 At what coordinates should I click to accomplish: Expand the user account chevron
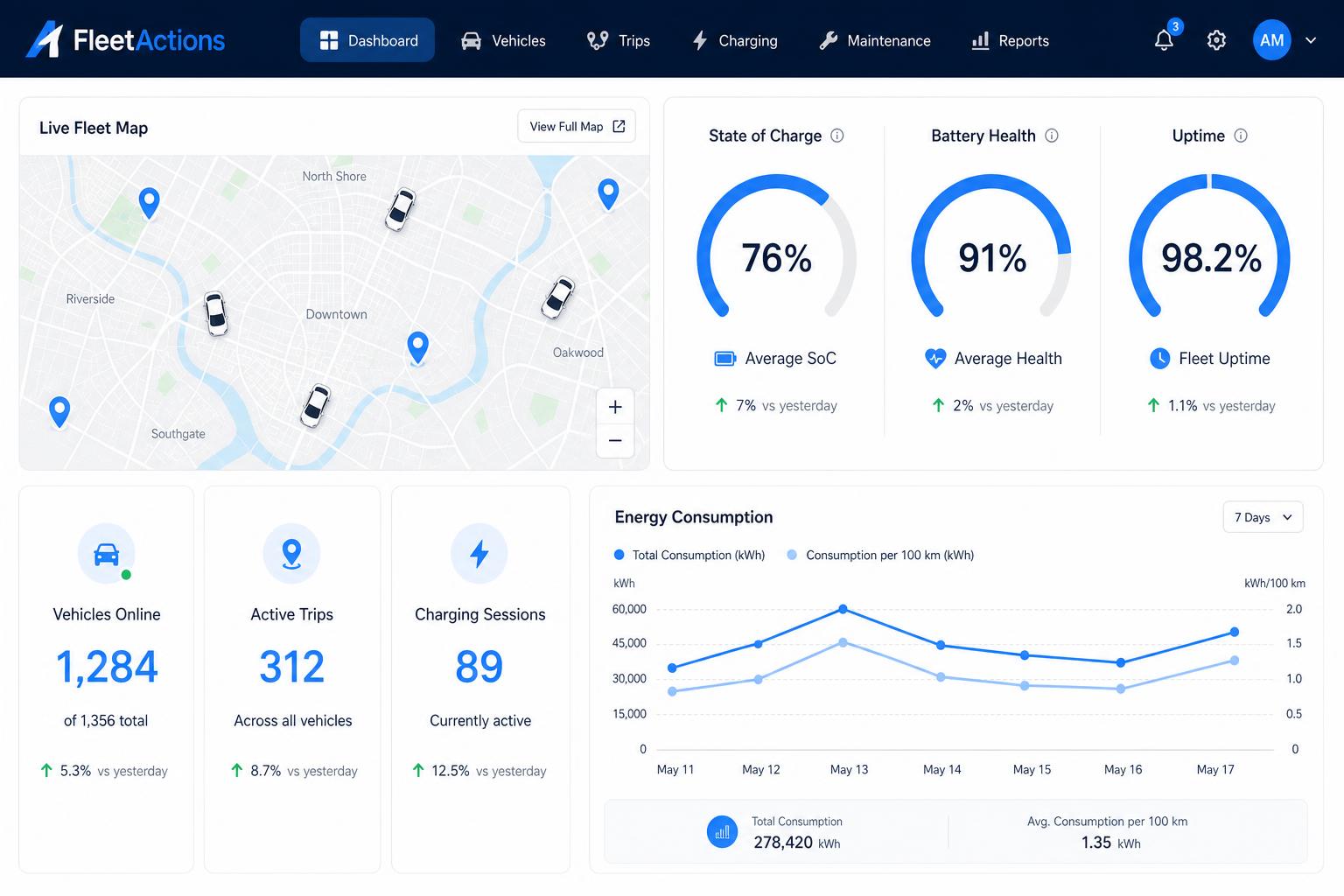[1311, 40]
